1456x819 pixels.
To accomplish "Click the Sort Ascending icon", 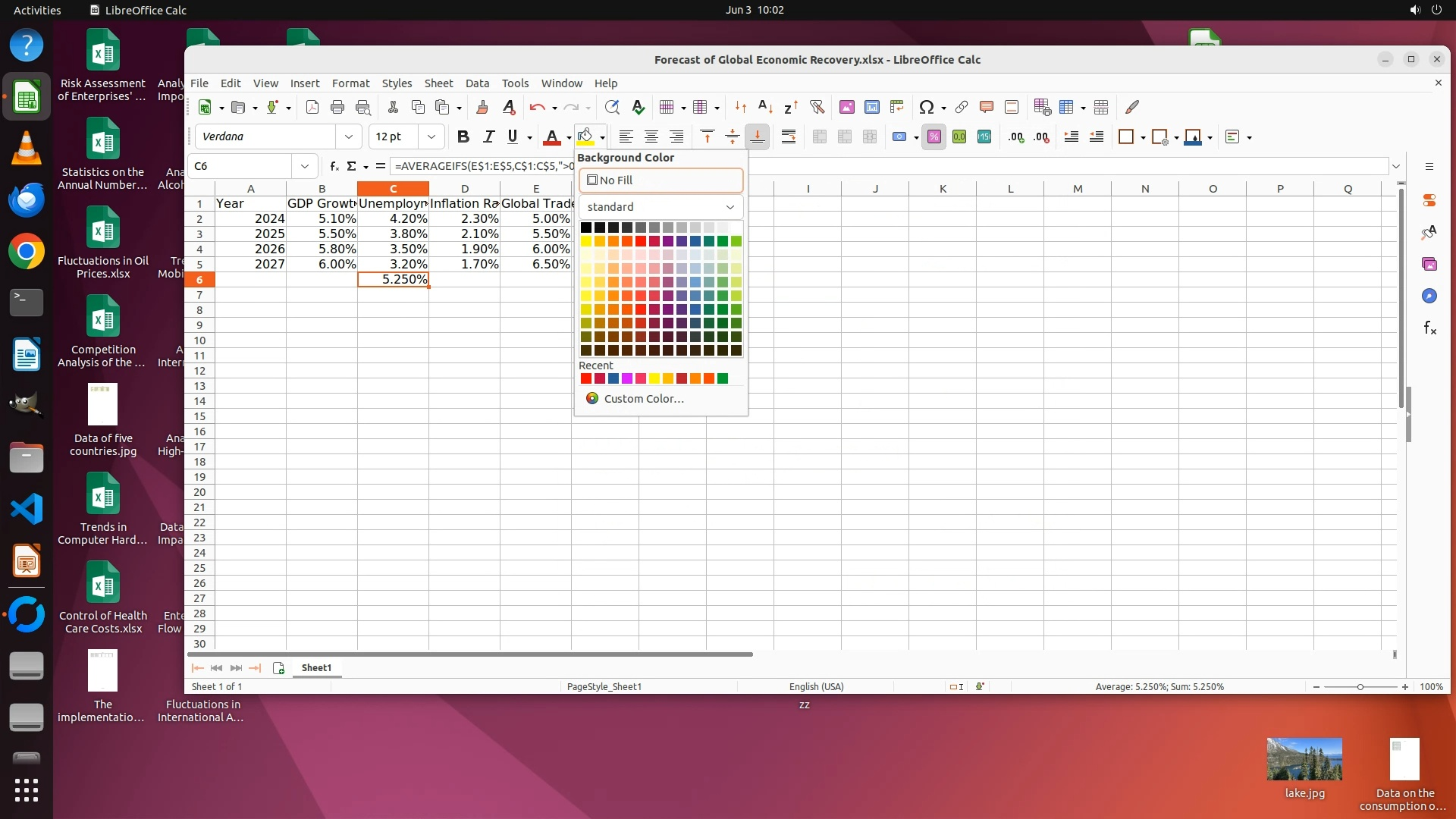I will tap(766, 107).
